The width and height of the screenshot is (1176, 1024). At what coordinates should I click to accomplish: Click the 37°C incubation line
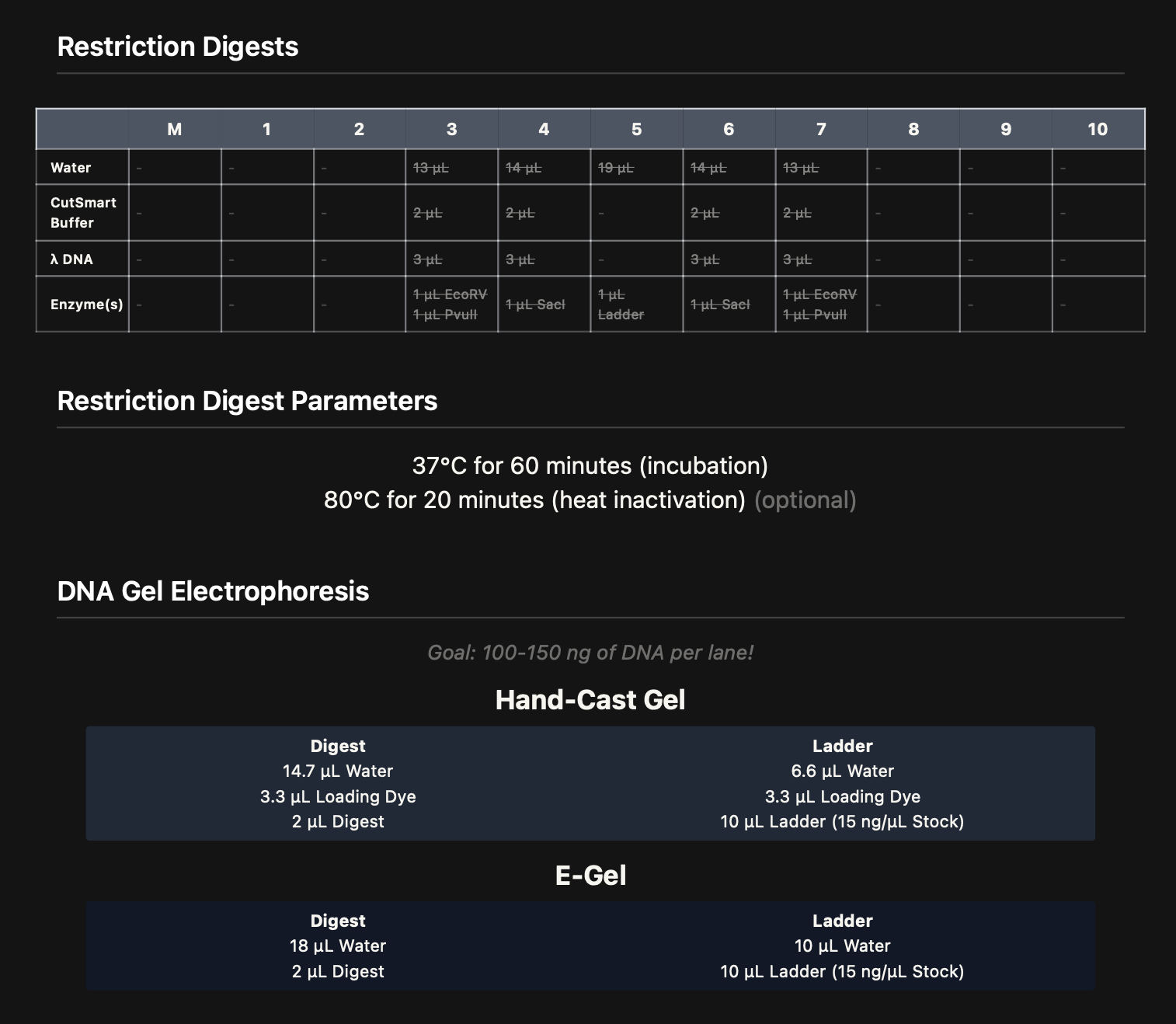pyautogui.click(x=590, y=465)
